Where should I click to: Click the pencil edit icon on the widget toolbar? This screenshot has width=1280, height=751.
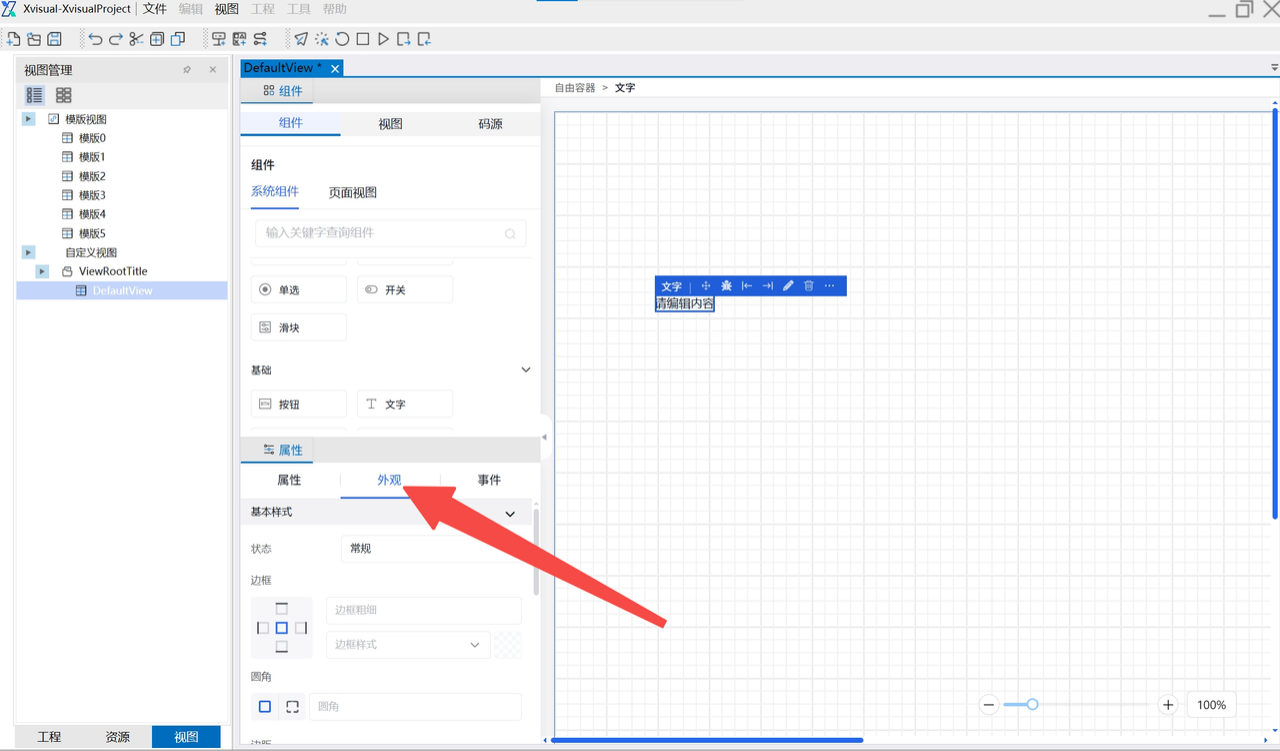[788, 286]
